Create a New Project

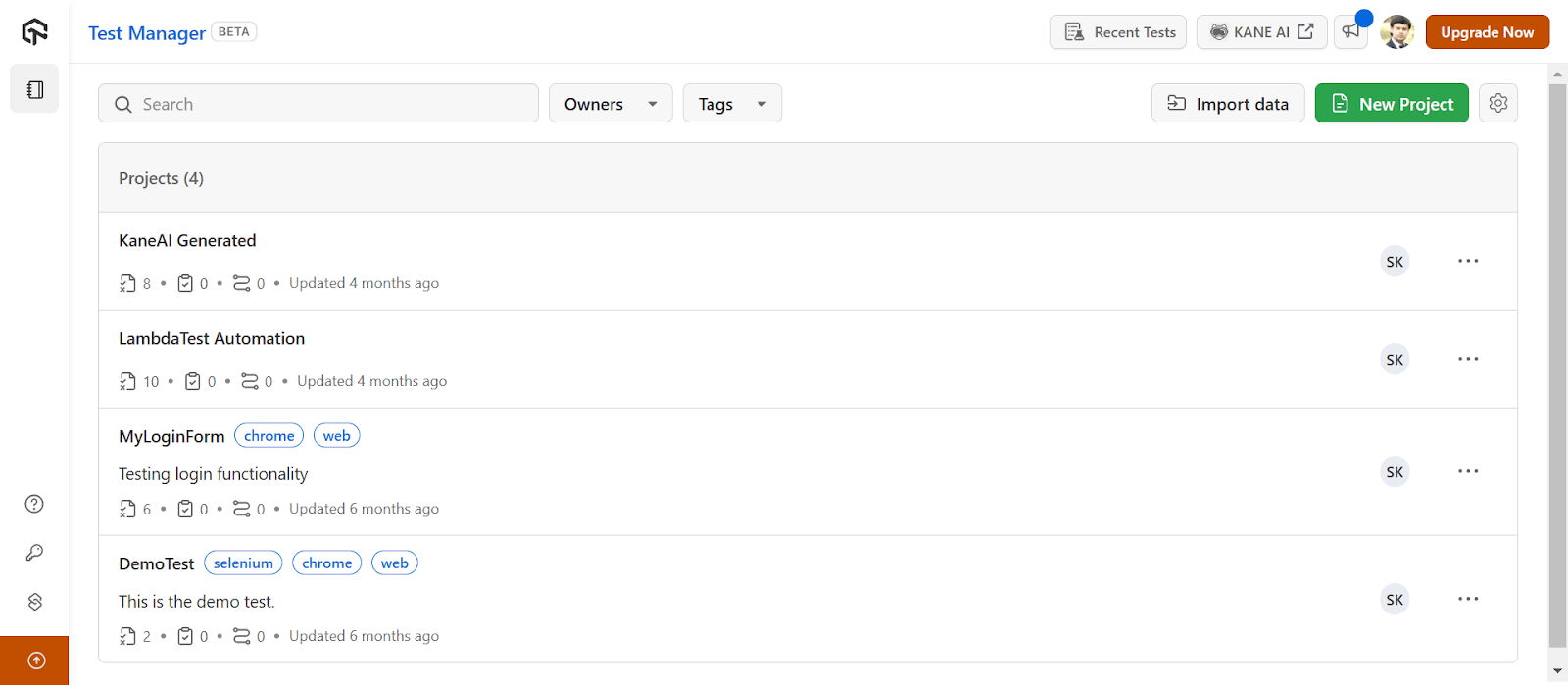click(x=1391, y=103)
